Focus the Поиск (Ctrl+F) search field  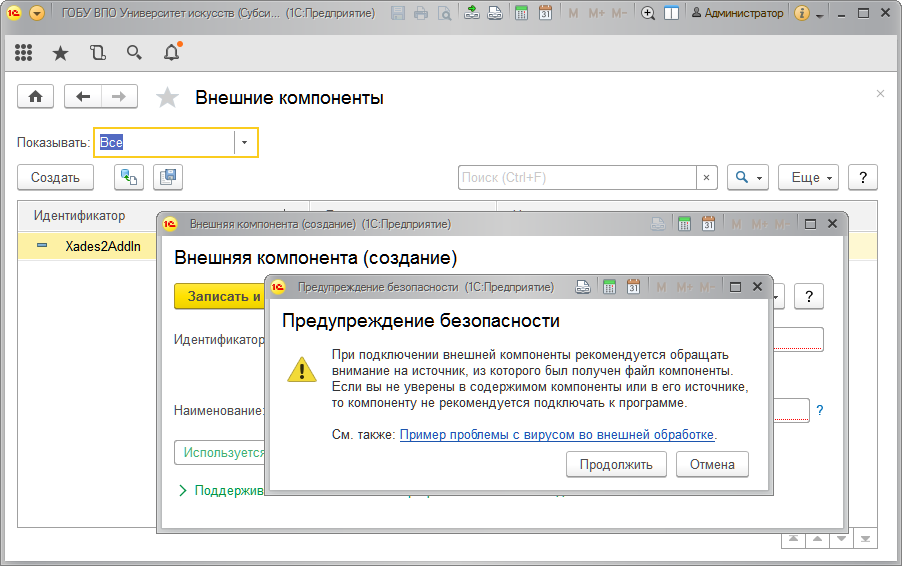pos(577,177)
